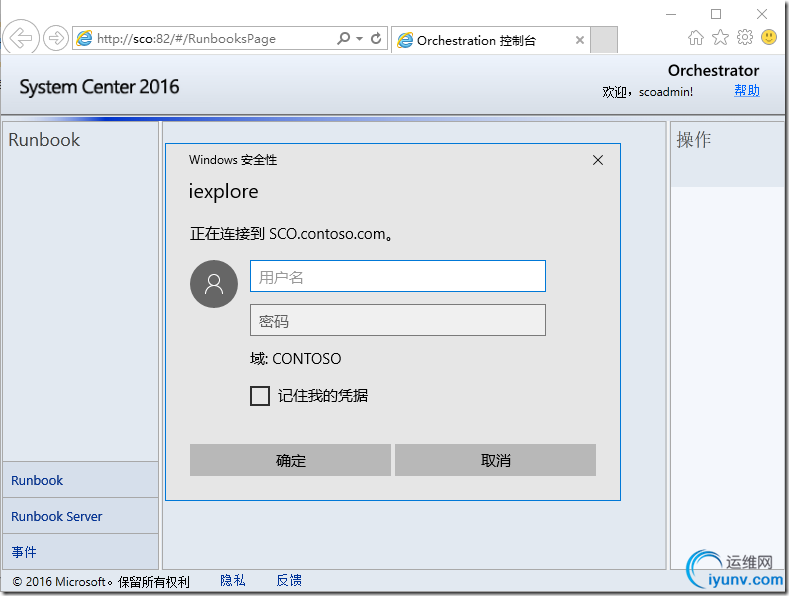The height and width of the screenshot is (596, 789).
Task: Click the 密码 password field
Action: pos(398,320)
